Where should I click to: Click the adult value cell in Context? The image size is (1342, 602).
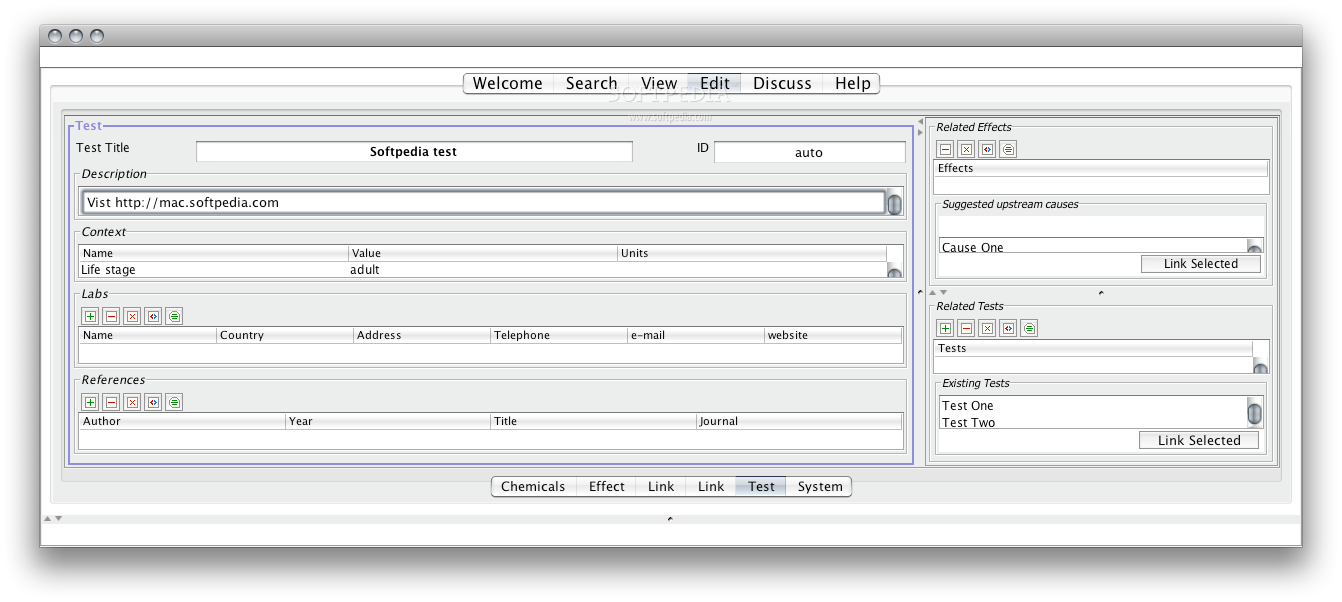(483, 270)
